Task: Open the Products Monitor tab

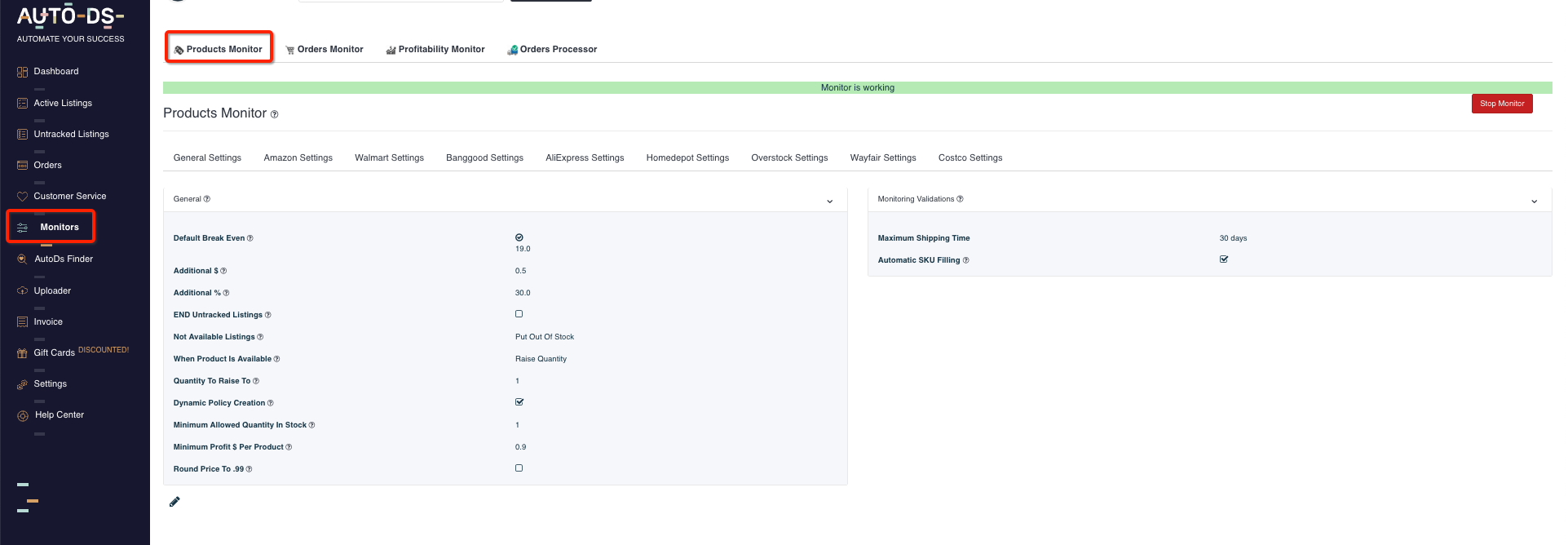Action: coord(219,50)
